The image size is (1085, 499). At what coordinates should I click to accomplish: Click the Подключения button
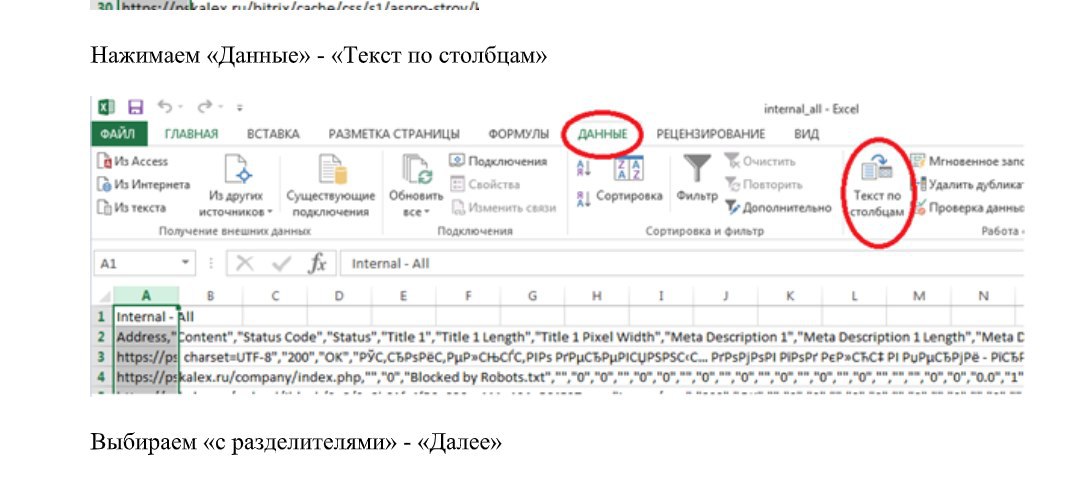click(x=498, y=161)
